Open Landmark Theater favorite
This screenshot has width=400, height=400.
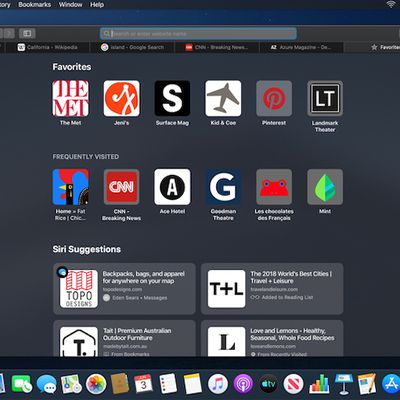pyautogui.click(x=325, y=98)
